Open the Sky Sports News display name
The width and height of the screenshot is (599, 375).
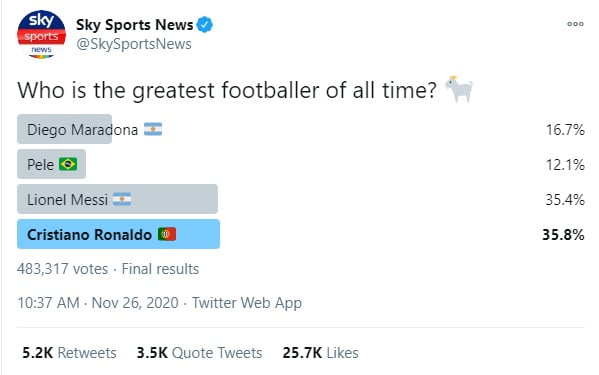pyautogui.click(x=134, y=25)
